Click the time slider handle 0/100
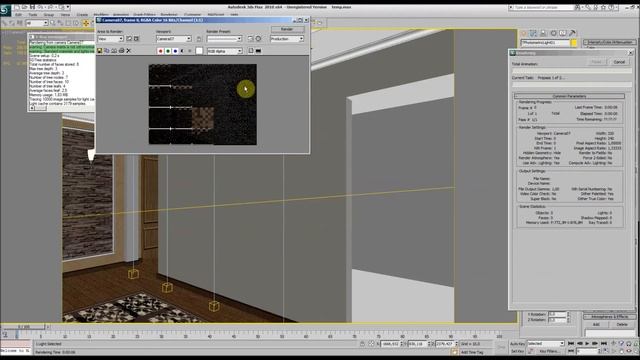The image size is (640, 360). pos(24,327)
